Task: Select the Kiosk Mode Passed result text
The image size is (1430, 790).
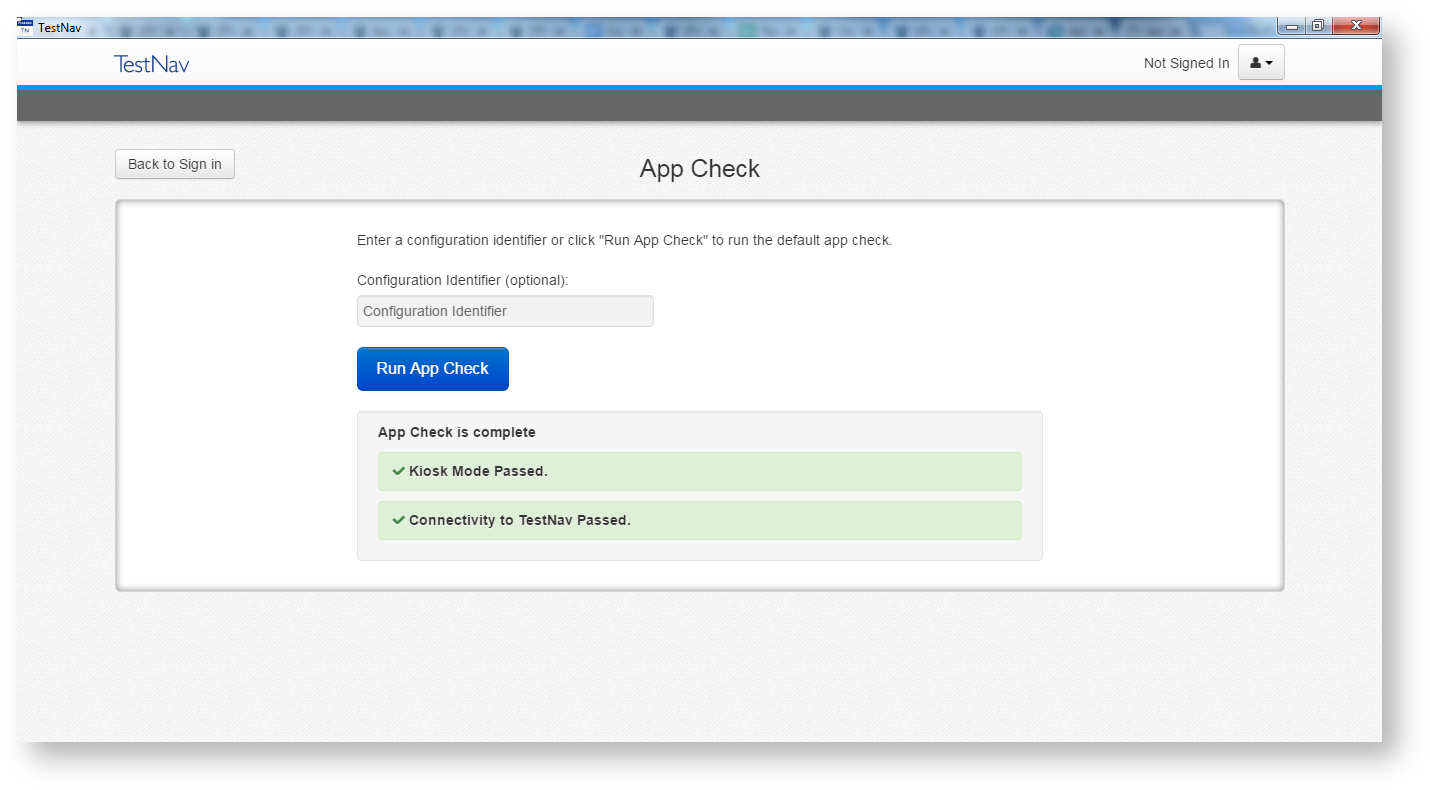Action: tap(478, 471)
